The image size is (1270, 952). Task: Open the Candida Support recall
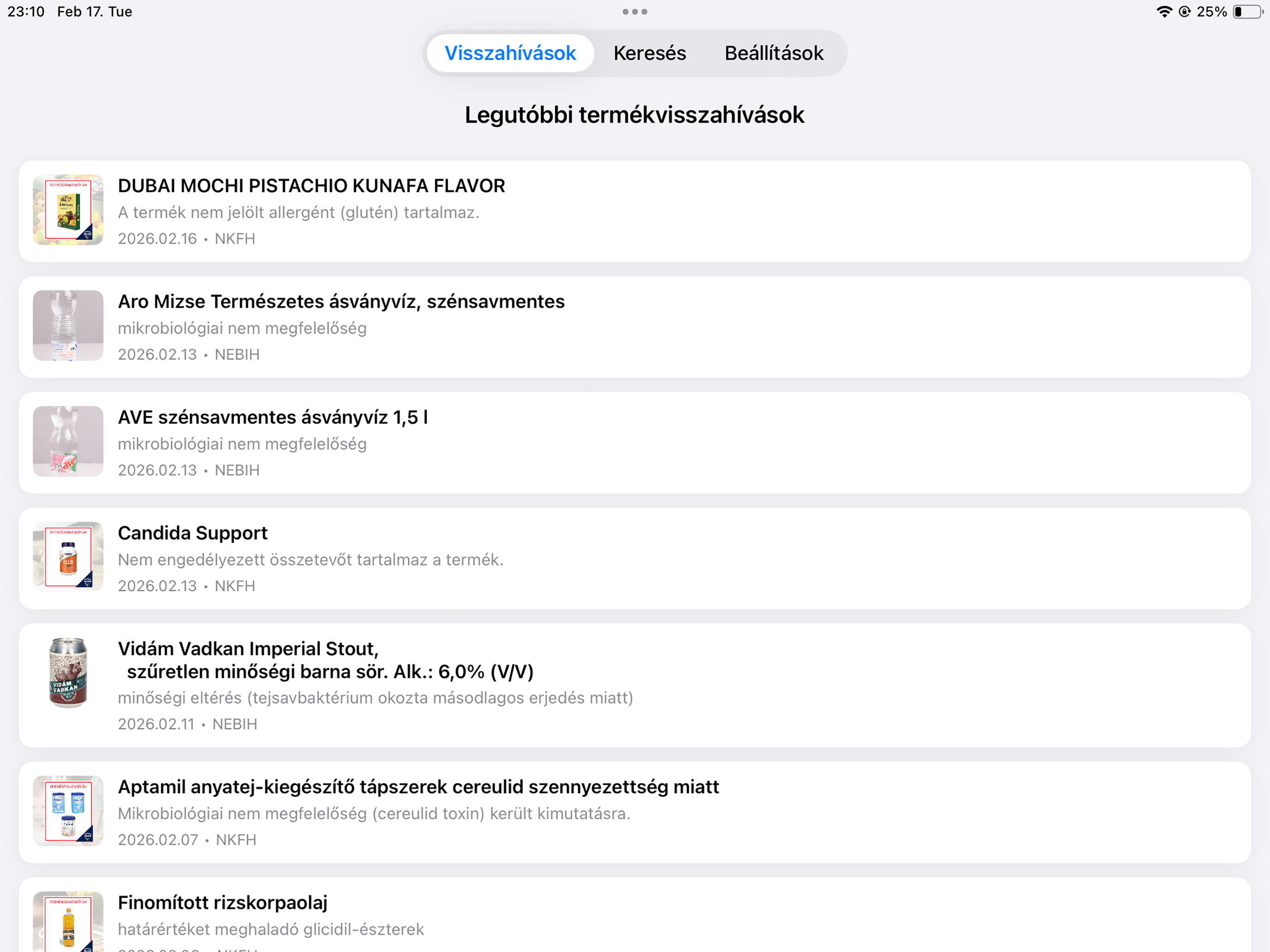click(x=635, y=559)
